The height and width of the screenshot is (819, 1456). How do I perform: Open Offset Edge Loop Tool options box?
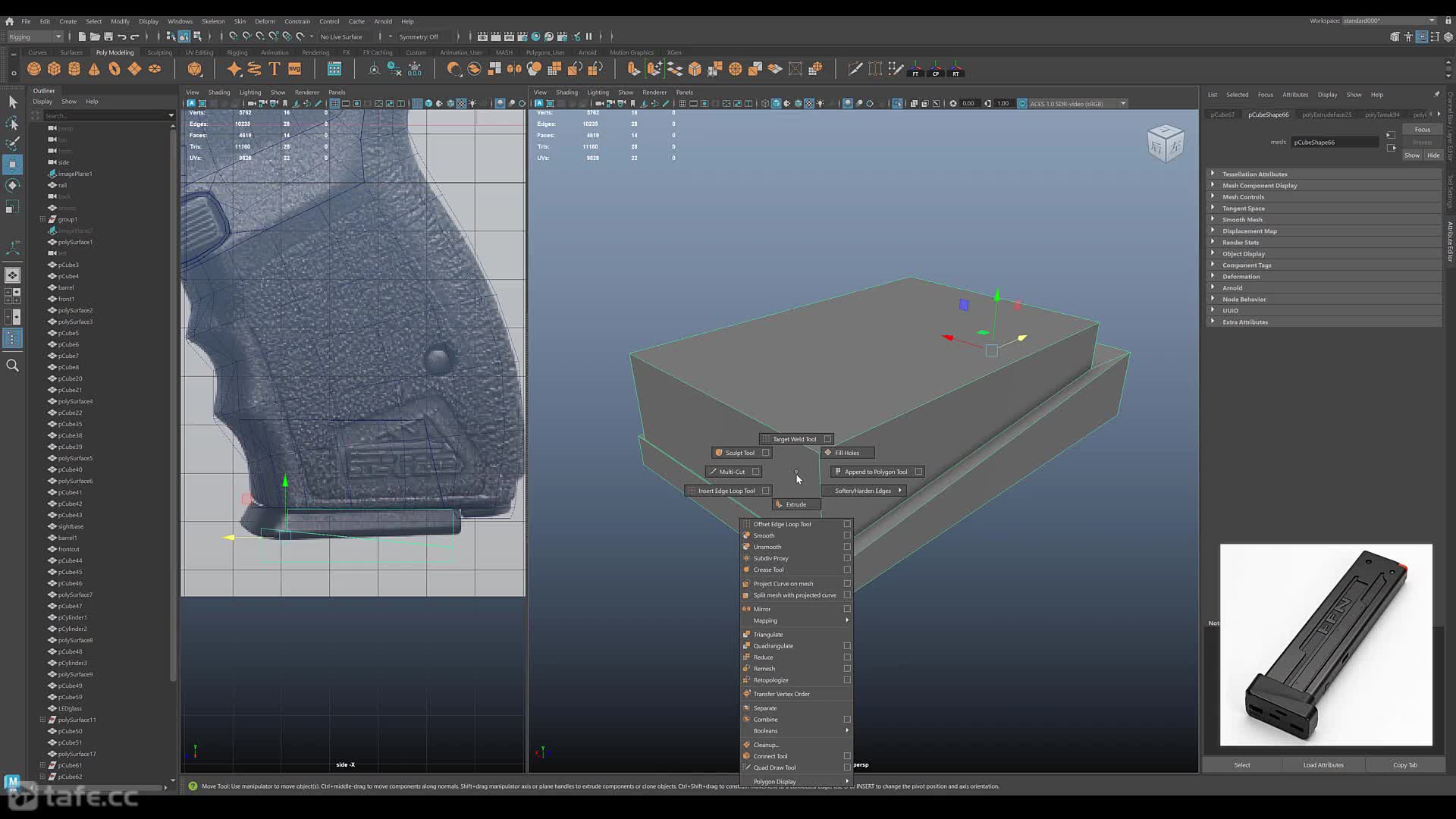(847, 524)
